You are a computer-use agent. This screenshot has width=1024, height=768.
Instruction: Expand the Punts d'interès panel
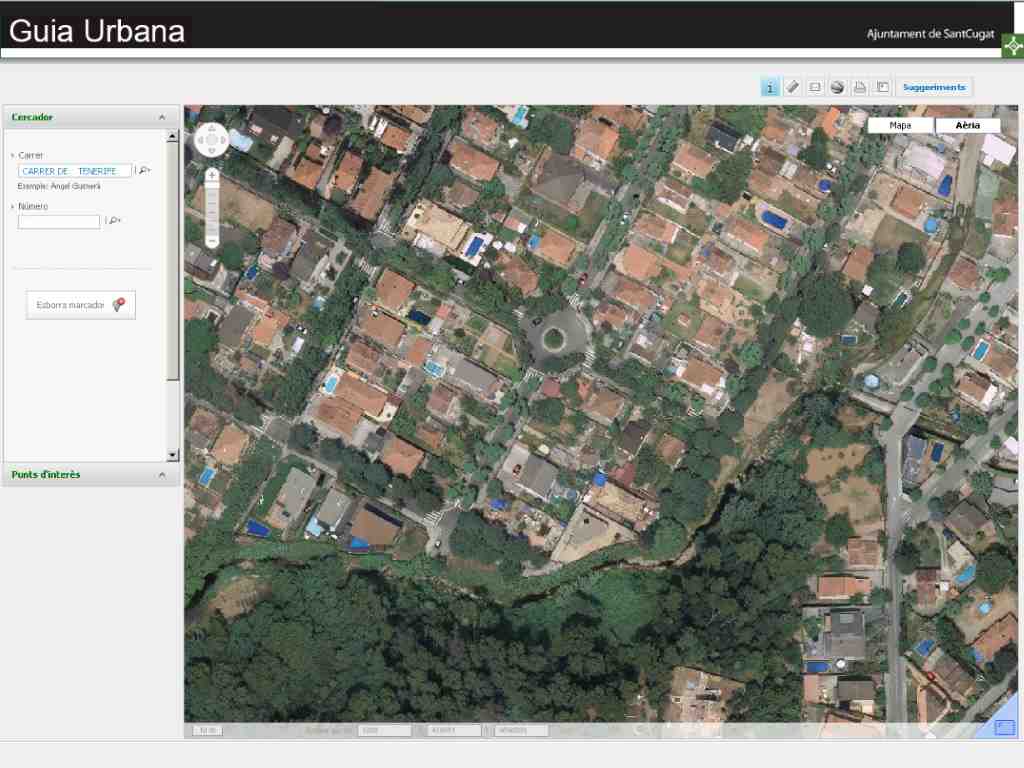click(162, 475)
